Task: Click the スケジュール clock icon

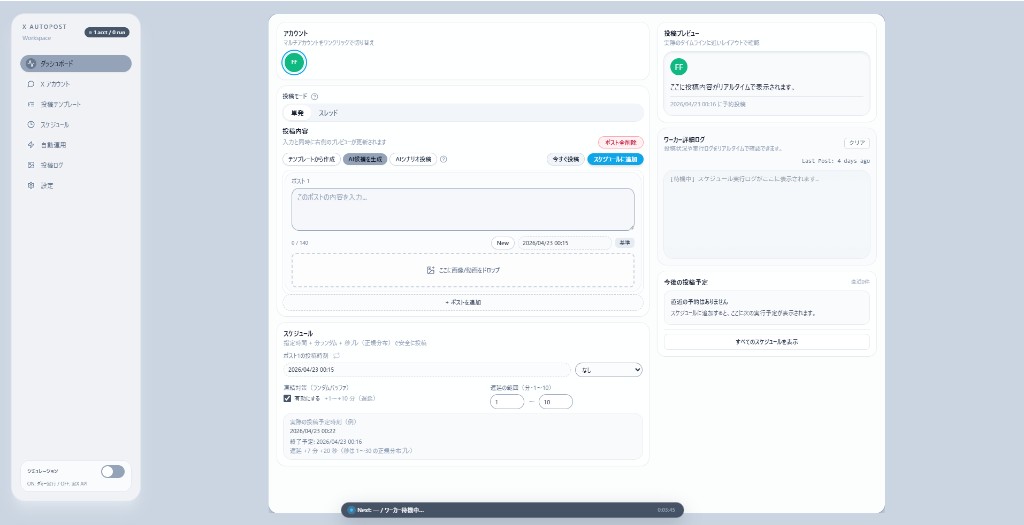Action: click(x=31, y=125)
